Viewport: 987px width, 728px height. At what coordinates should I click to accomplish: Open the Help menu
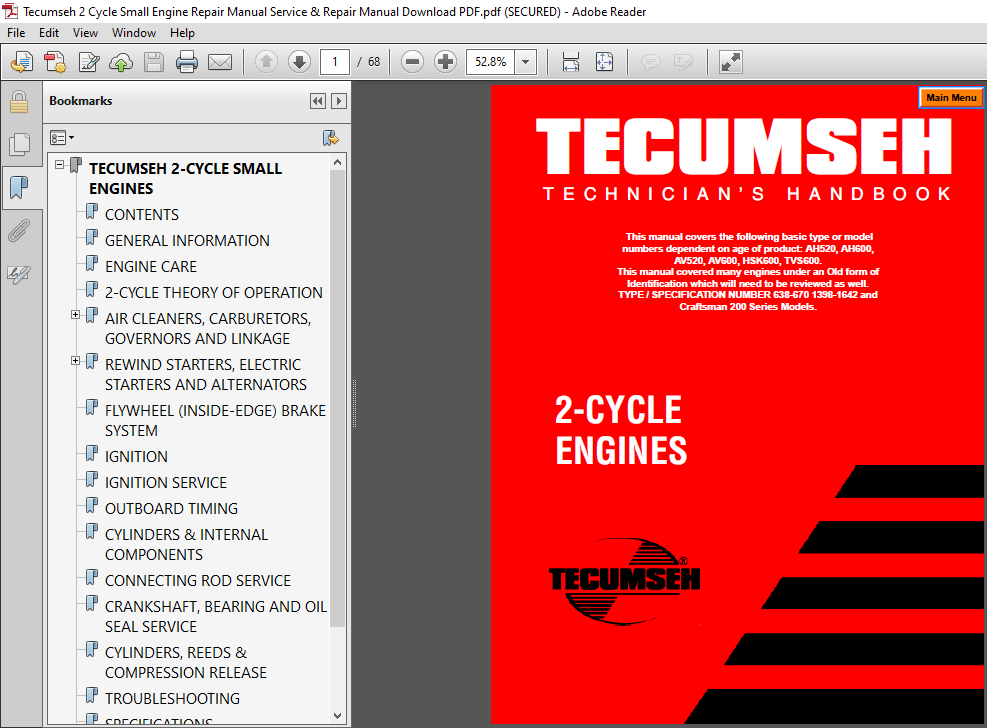pos(183,33)
